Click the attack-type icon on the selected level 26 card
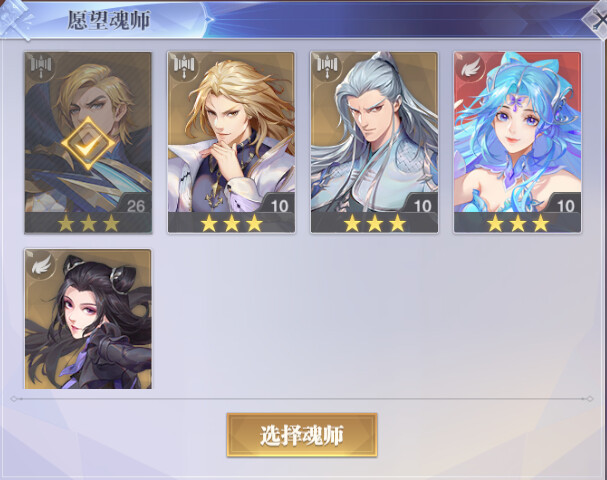This screenshot has width=607, height=480. pos(41,65)
